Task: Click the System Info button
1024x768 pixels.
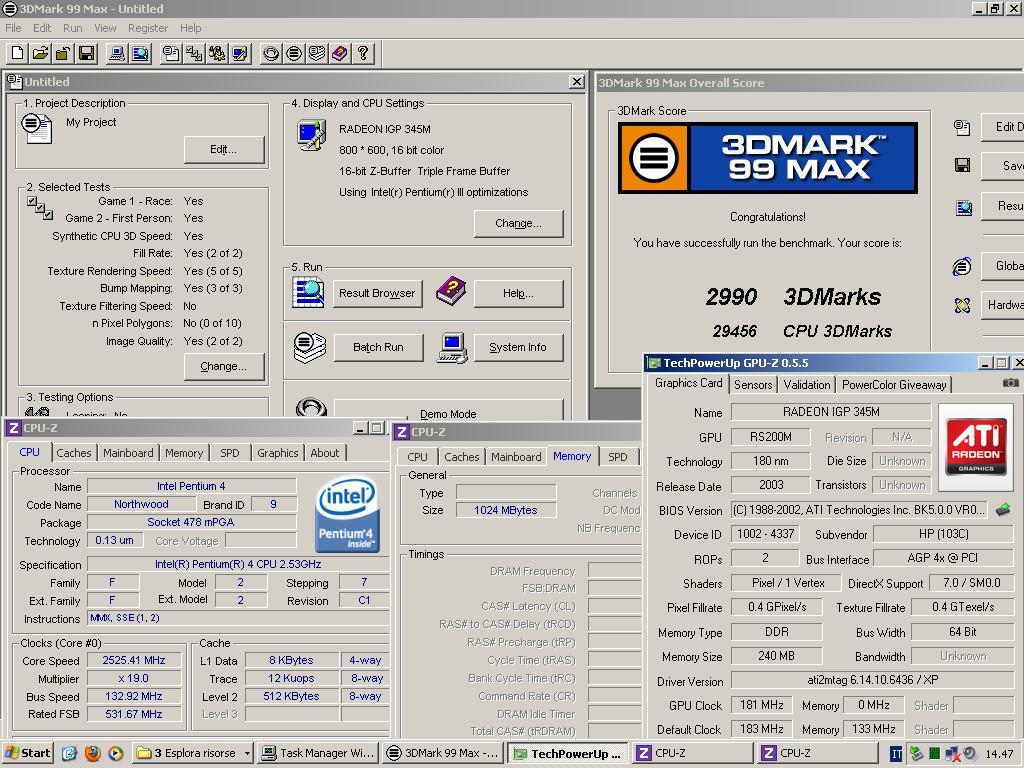Action: click(x=518, y=347)
